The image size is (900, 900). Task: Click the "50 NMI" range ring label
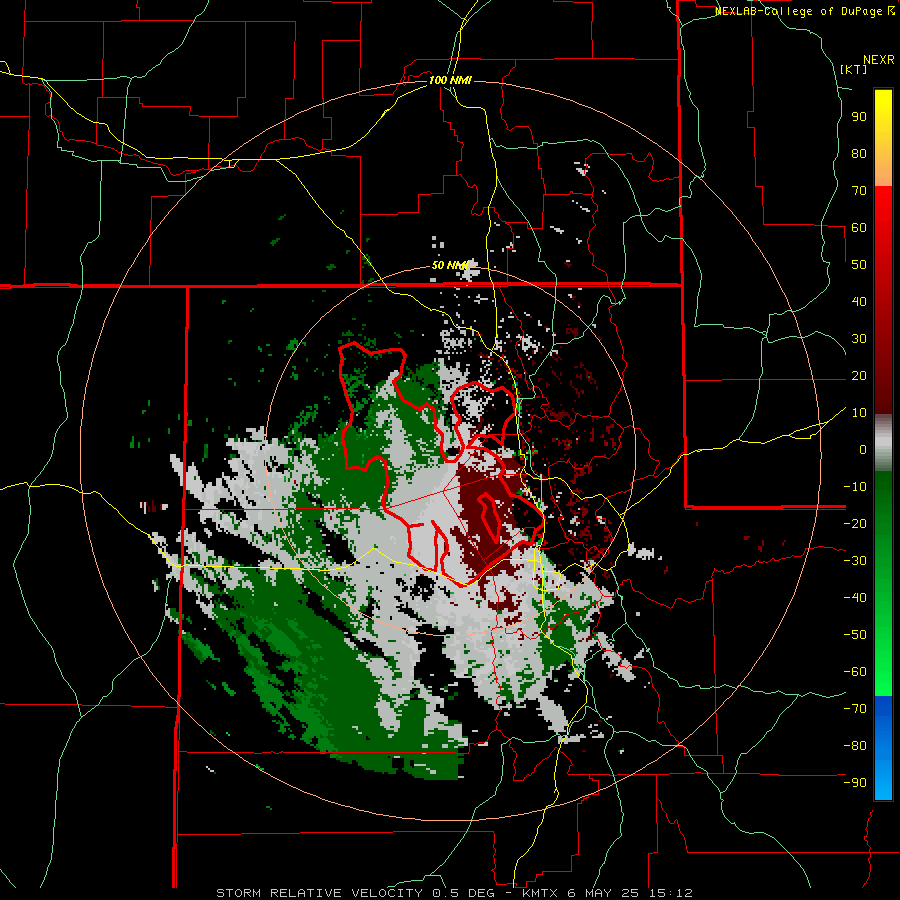pyautogui.click(x=451, y=265)
